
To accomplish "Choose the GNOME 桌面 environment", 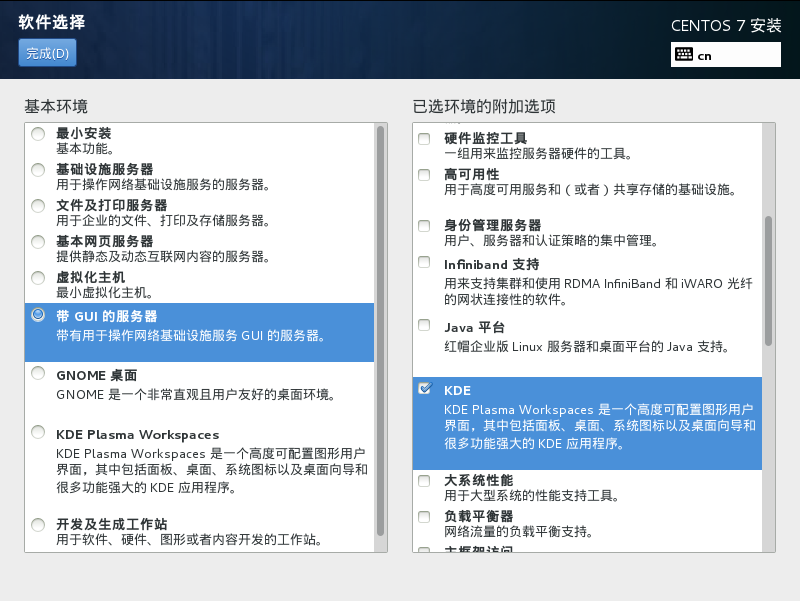I will (38, 374).
